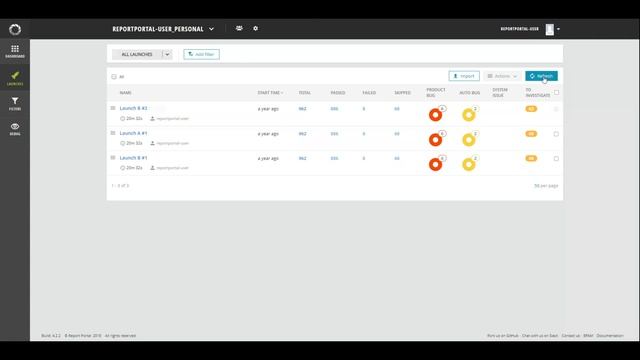Select the Launch A #1 row checkbox
The image size is (640, 360).
pos(556,134)
